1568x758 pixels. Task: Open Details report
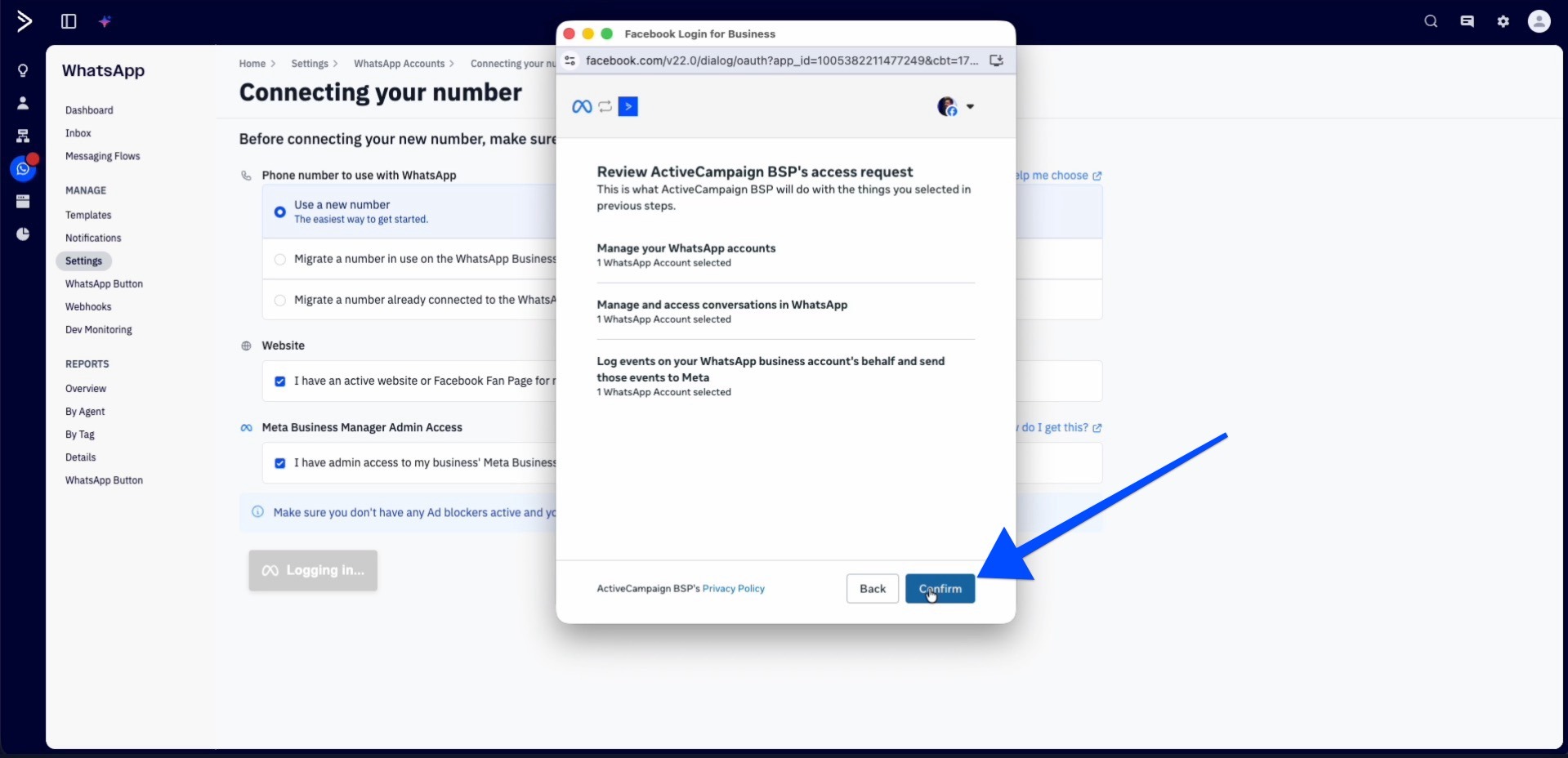(x=81, y=457)
